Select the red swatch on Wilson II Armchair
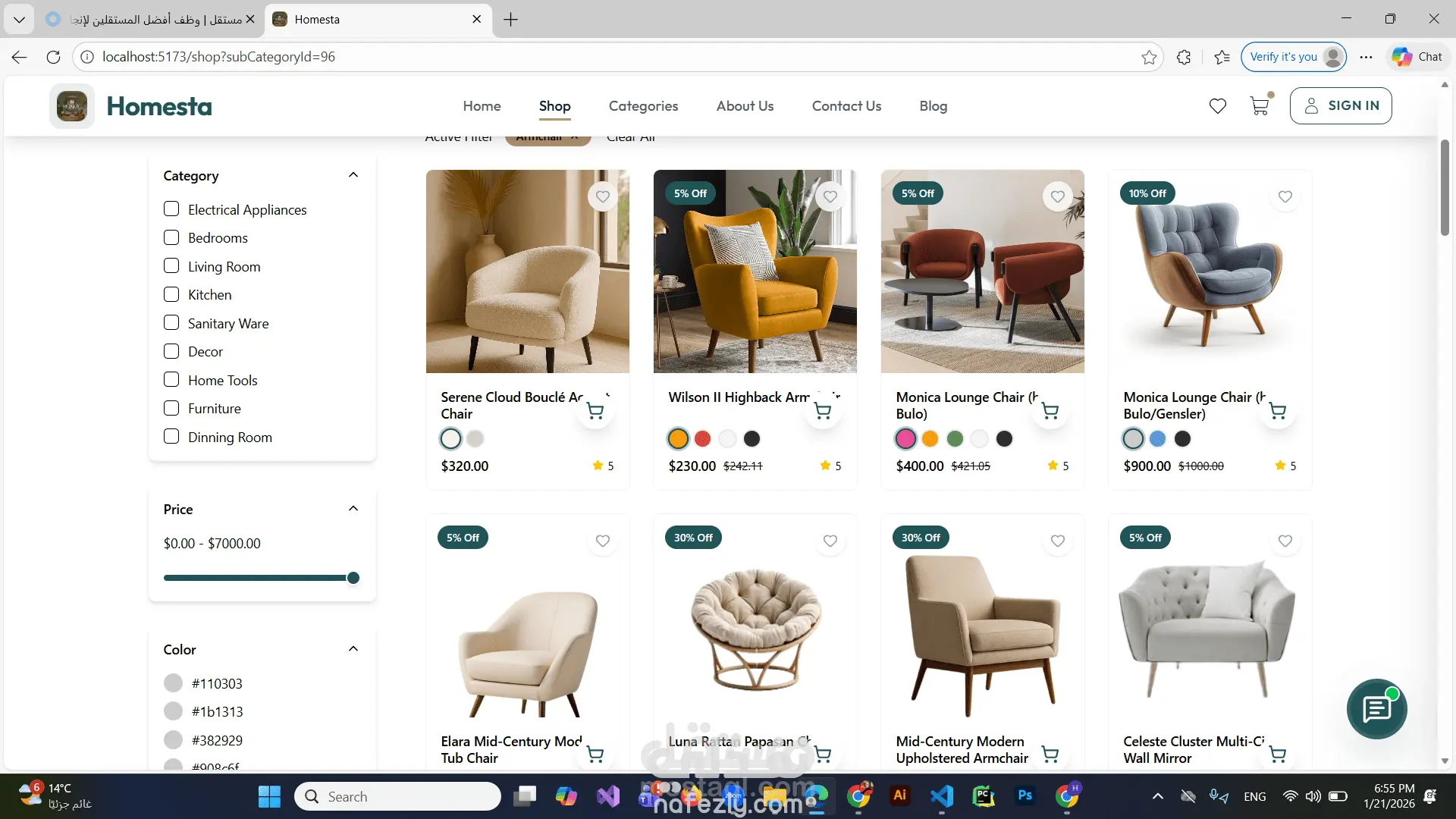Screen dimensions: 1456x819 (x=702, y=438)
